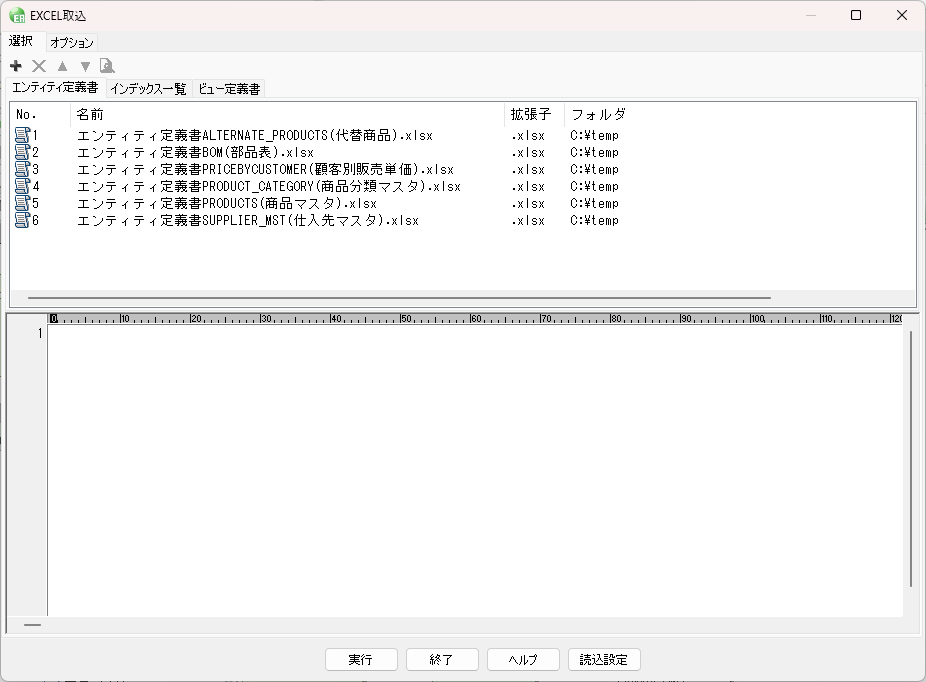Click the text pane horizontal scrollbar thumb
The image size is (926, 682).
32,625
